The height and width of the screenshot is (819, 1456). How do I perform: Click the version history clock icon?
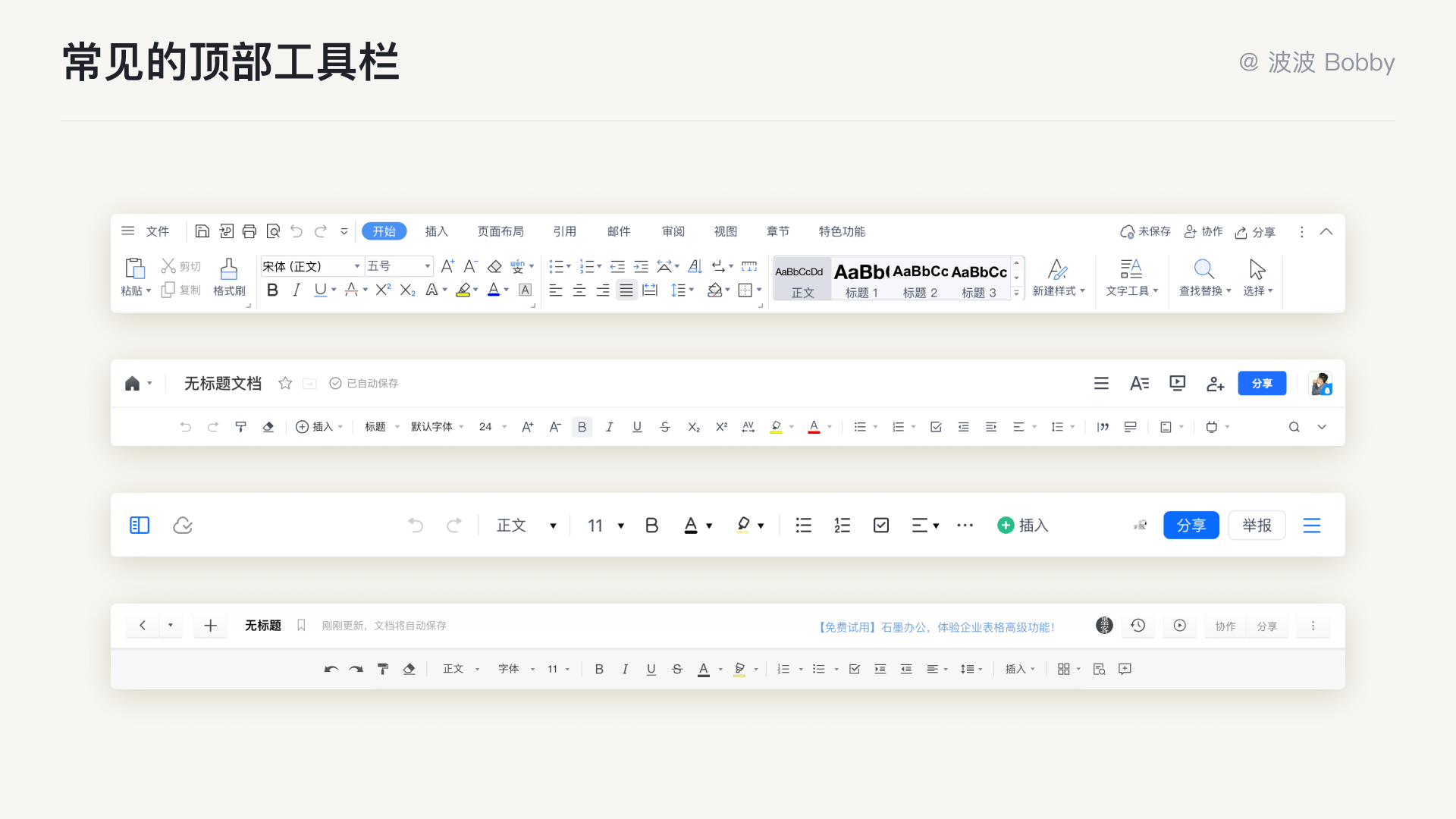coord(1138,626)
